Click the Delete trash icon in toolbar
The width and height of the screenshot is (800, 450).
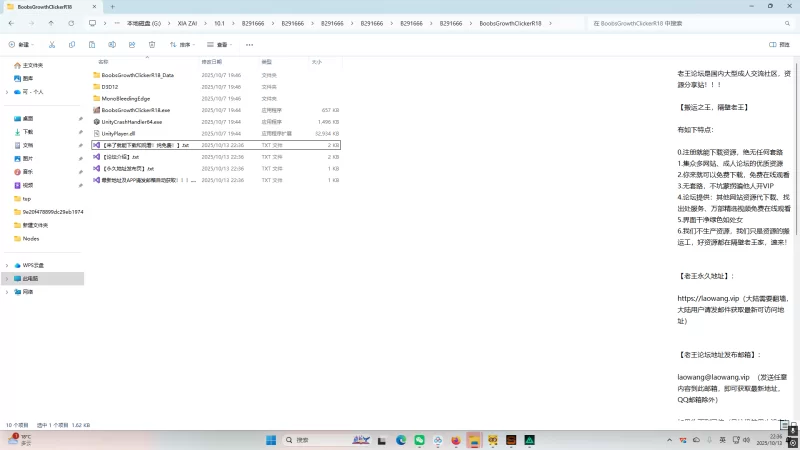[x=152, y=45]
